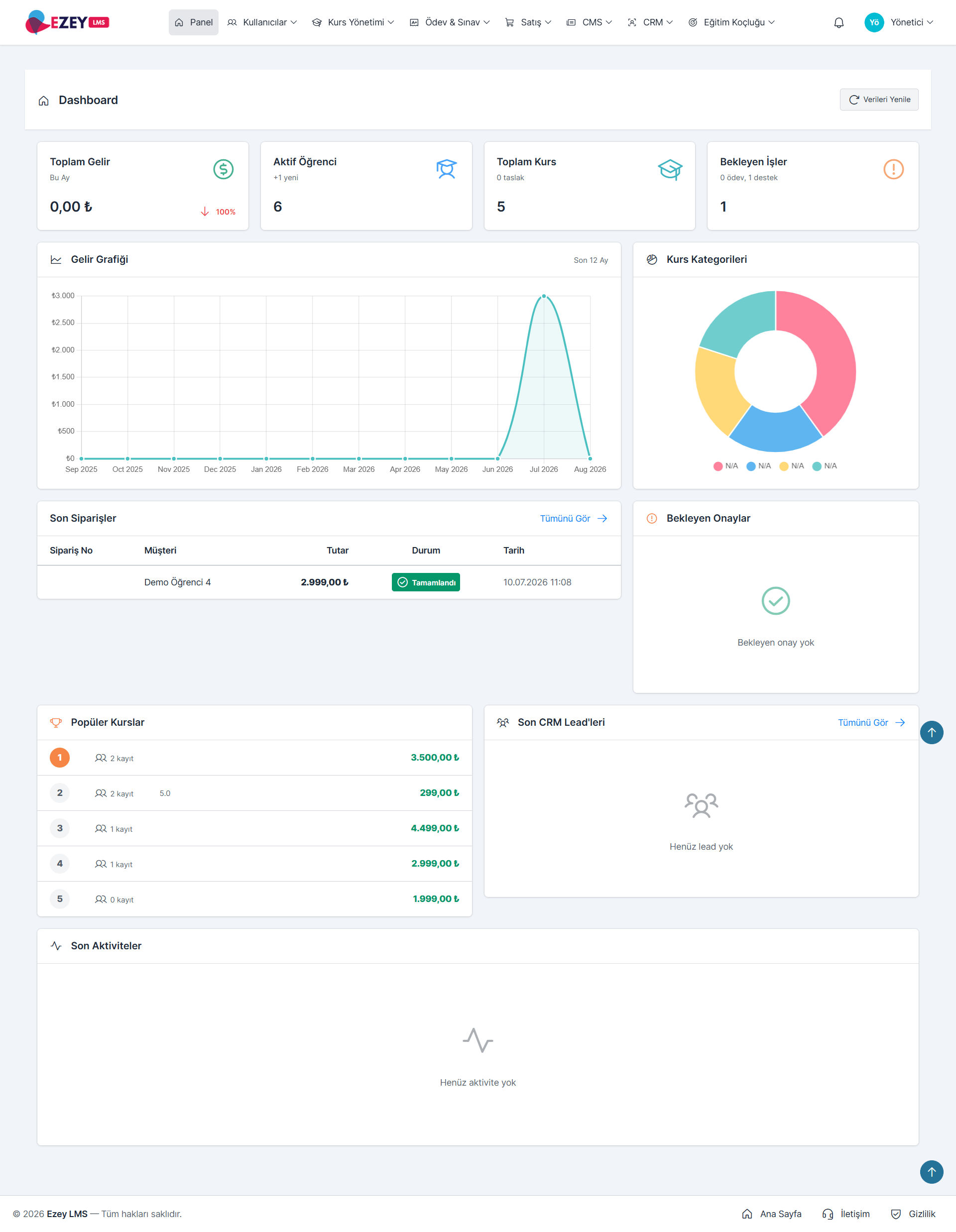
Task: Click the empty leads group icon
Action: 701,805
